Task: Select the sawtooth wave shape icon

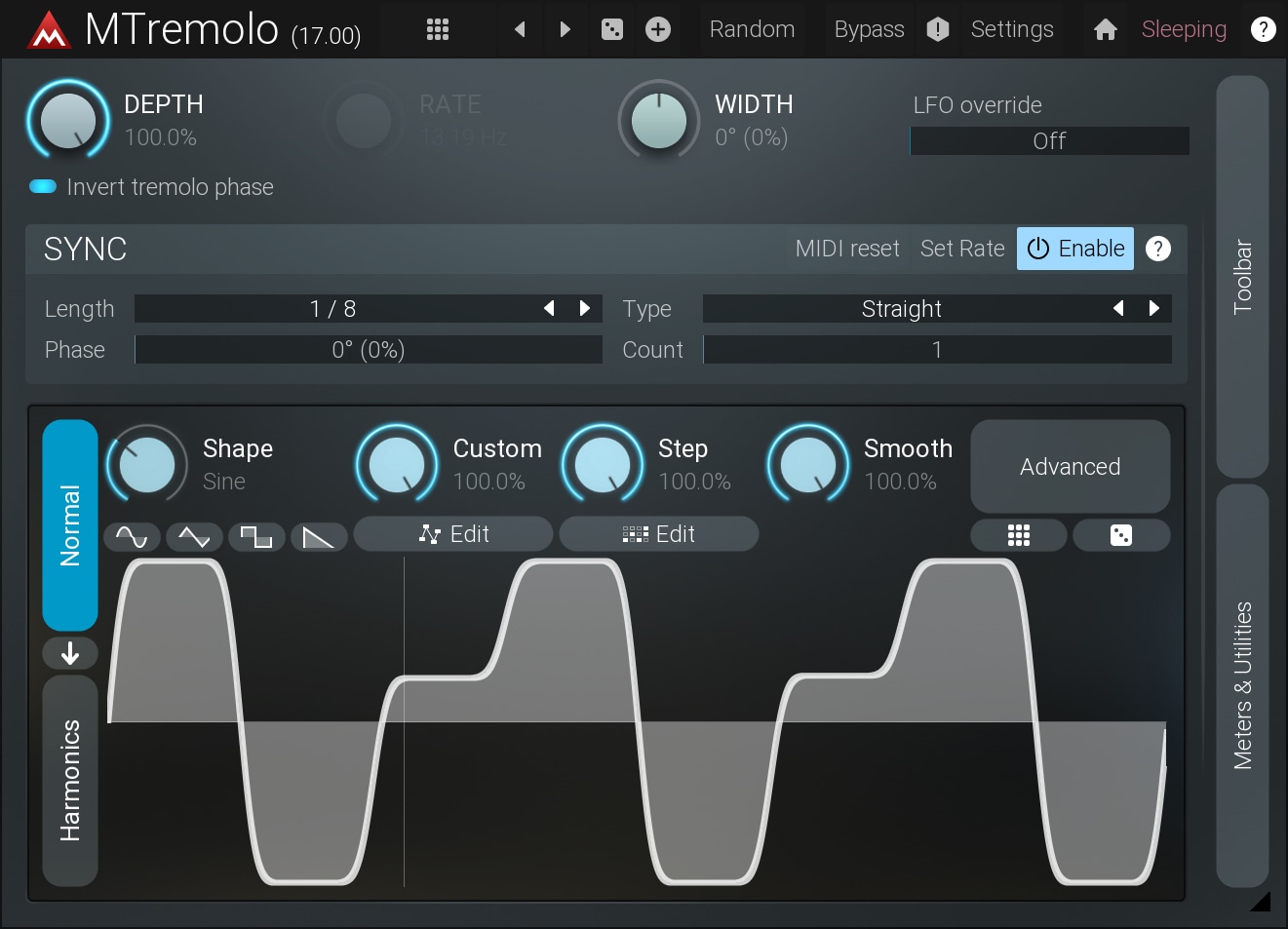Action: pos(319,536)
